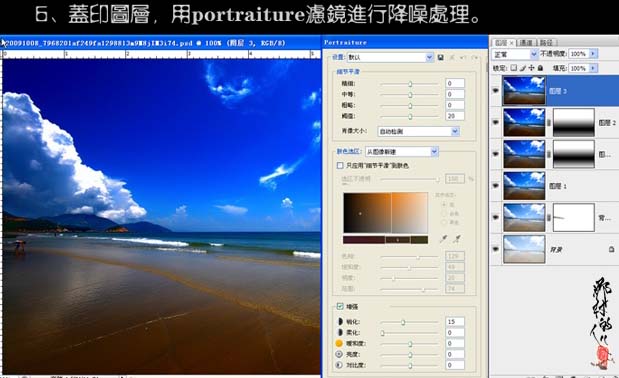Screen dimensions: 619x378
Task: Click the lock icon on the Background layer
Action: click(611, 249)
